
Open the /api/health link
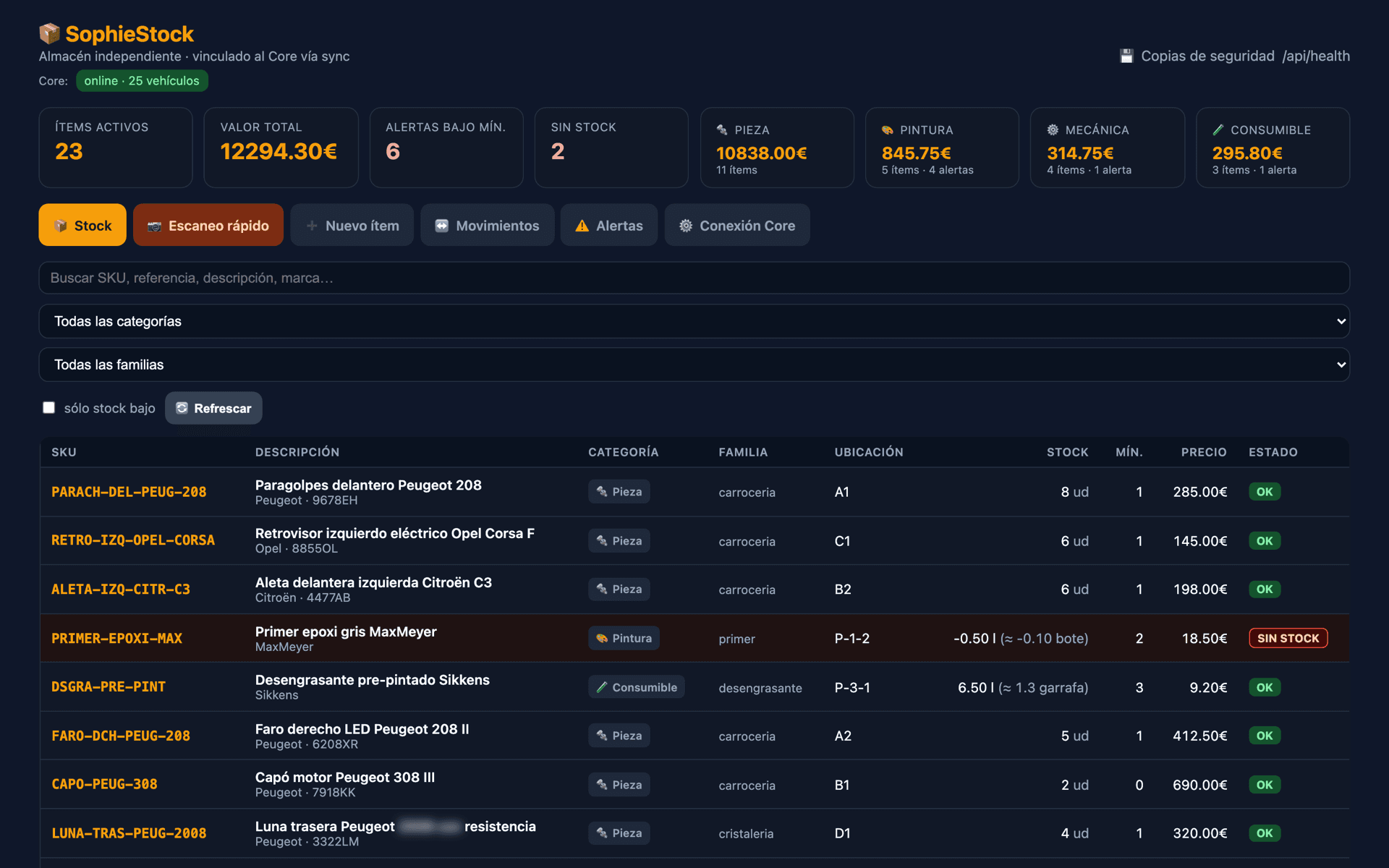point(1316,56)
